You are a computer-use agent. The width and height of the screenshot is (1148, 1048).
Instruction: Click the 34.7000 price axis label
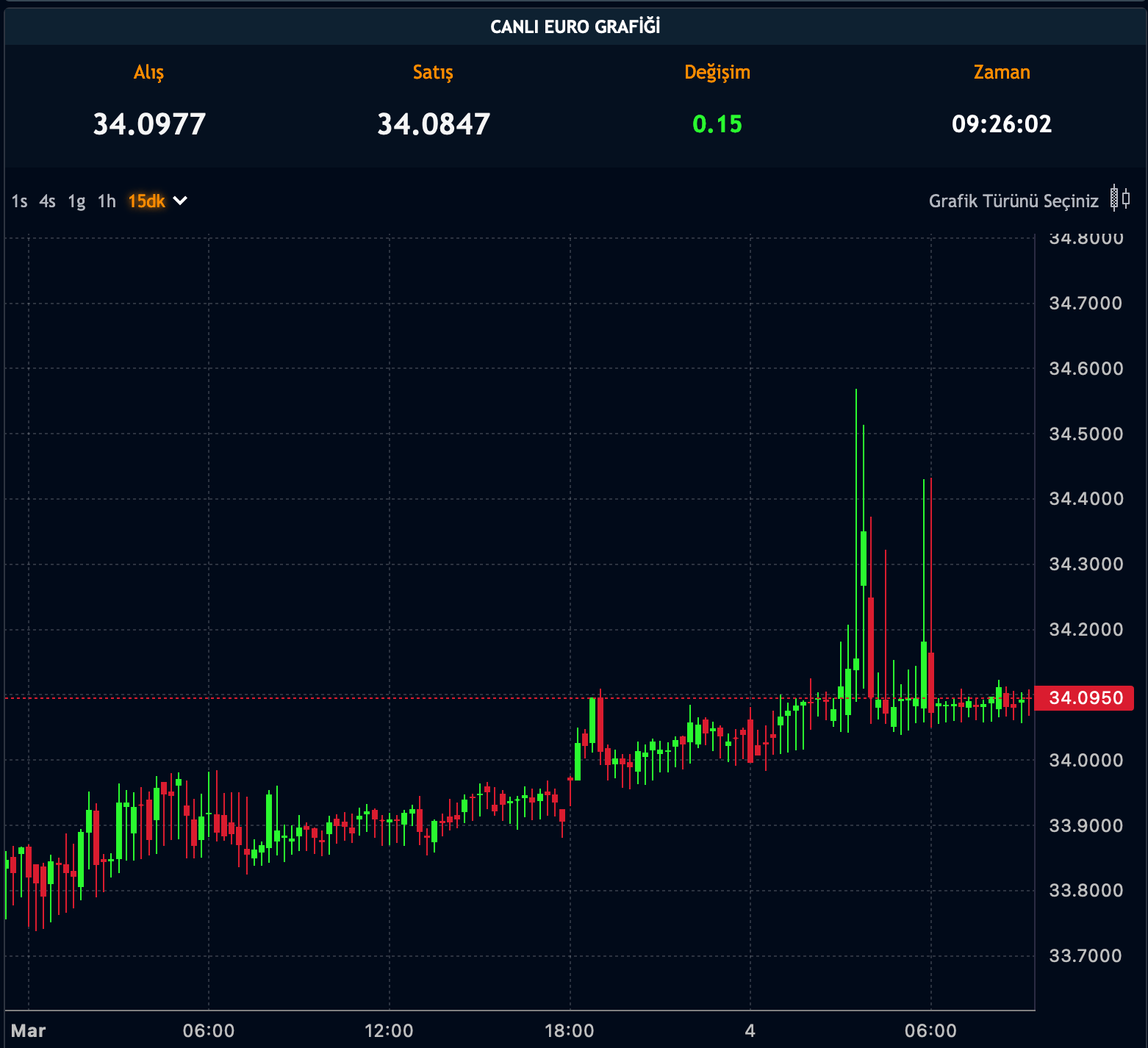pos(1086,303)
